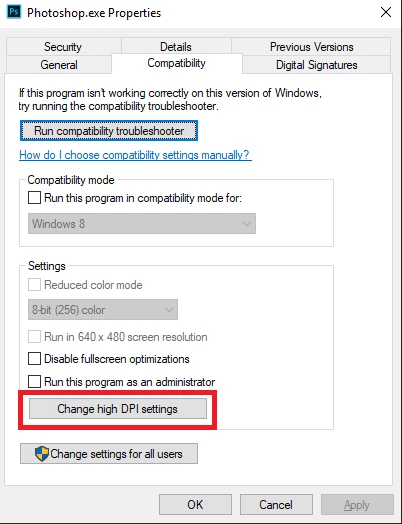Go to the Previous Versions tab
The height and width of the screenshot is (524, 402).
[x=311, y=46]
